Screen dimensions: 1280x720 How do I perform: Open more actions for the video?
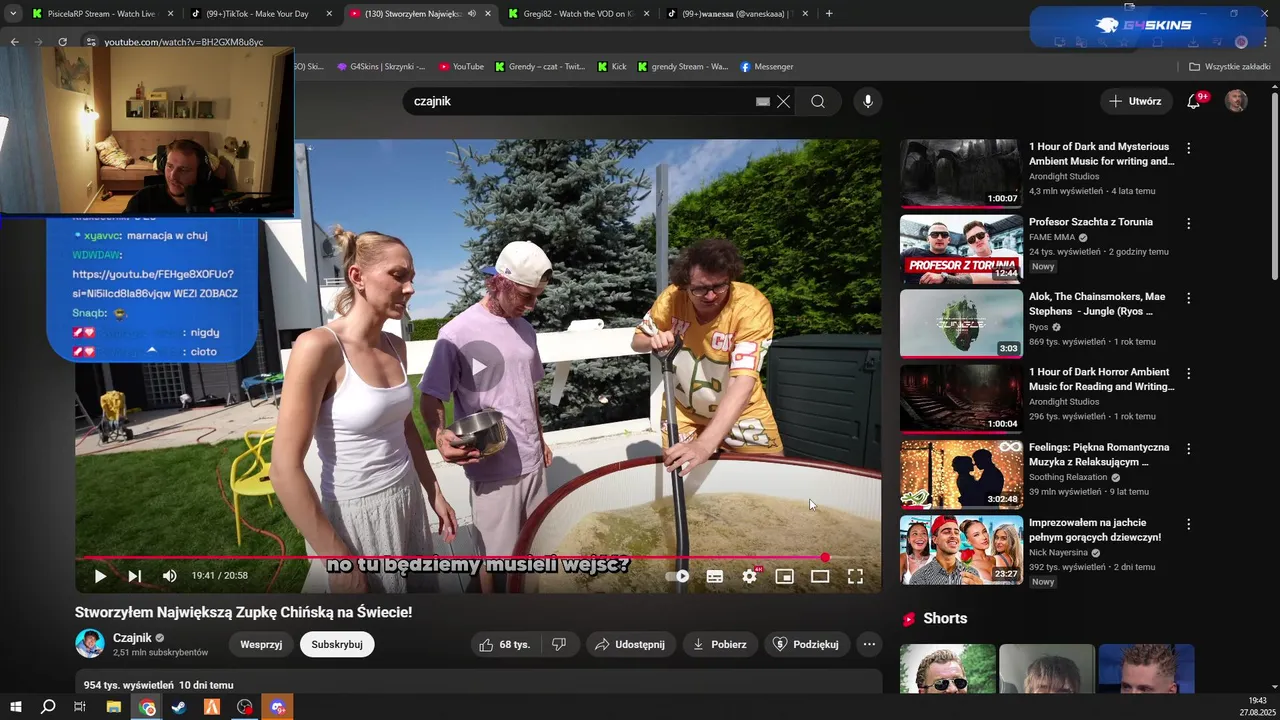(x=869, y=645)
